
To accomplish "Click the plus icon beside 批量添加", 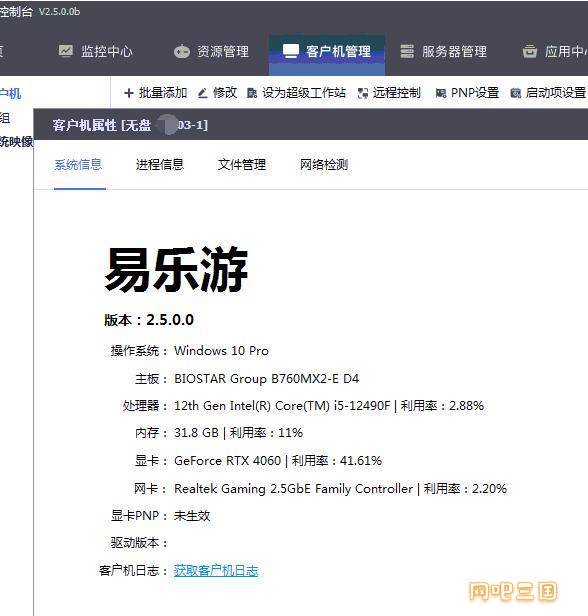I will [128, 93].
